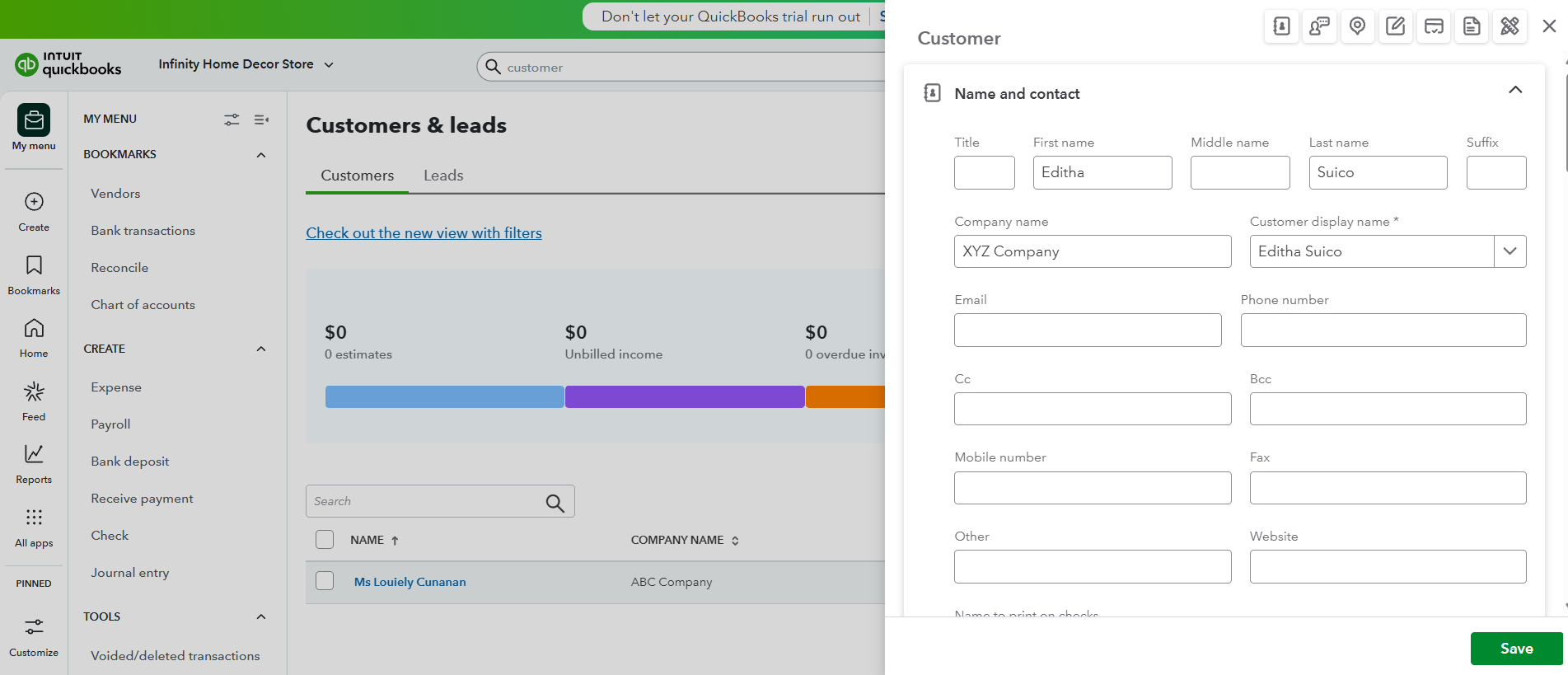Viewport: 1568px width, 675px height.
Task: Click the Save button
Action: 1516,649
